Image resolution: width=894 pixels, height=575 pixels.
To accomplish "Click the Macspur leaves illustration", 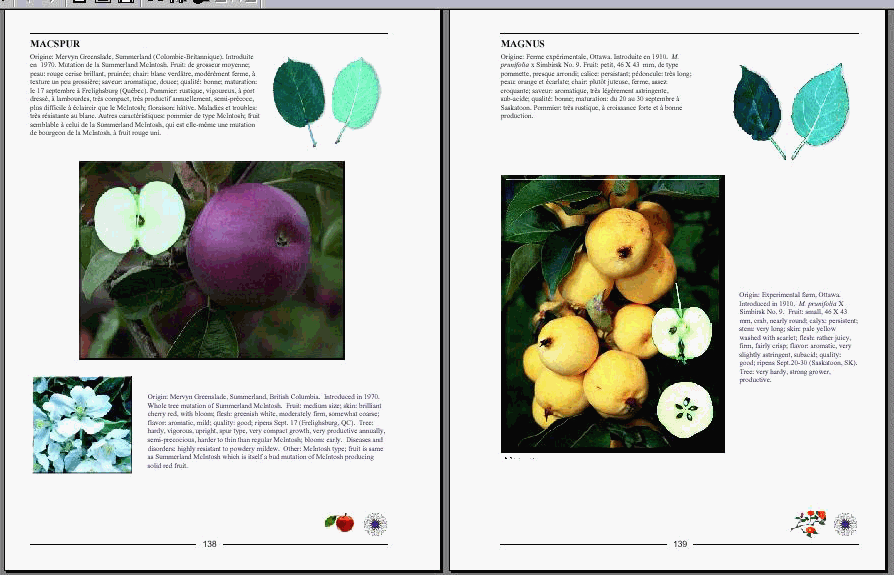I will [x=327, y=100].
